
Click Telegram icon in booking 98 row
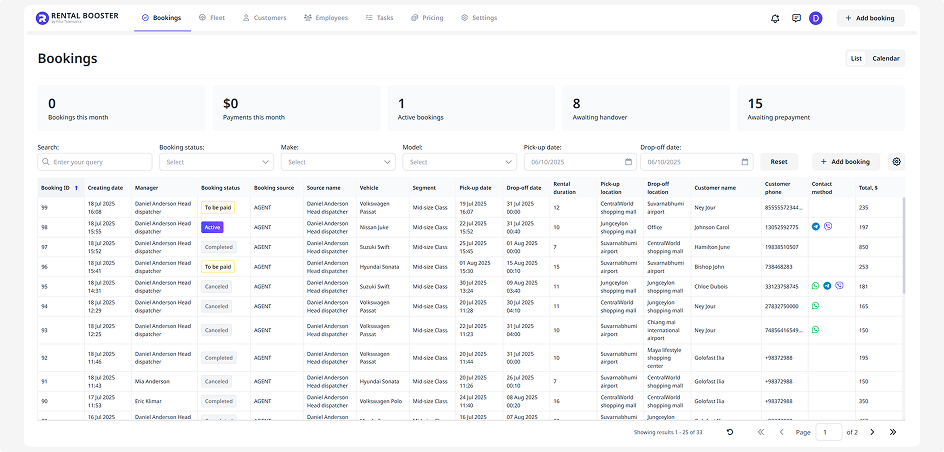[816, 227]
